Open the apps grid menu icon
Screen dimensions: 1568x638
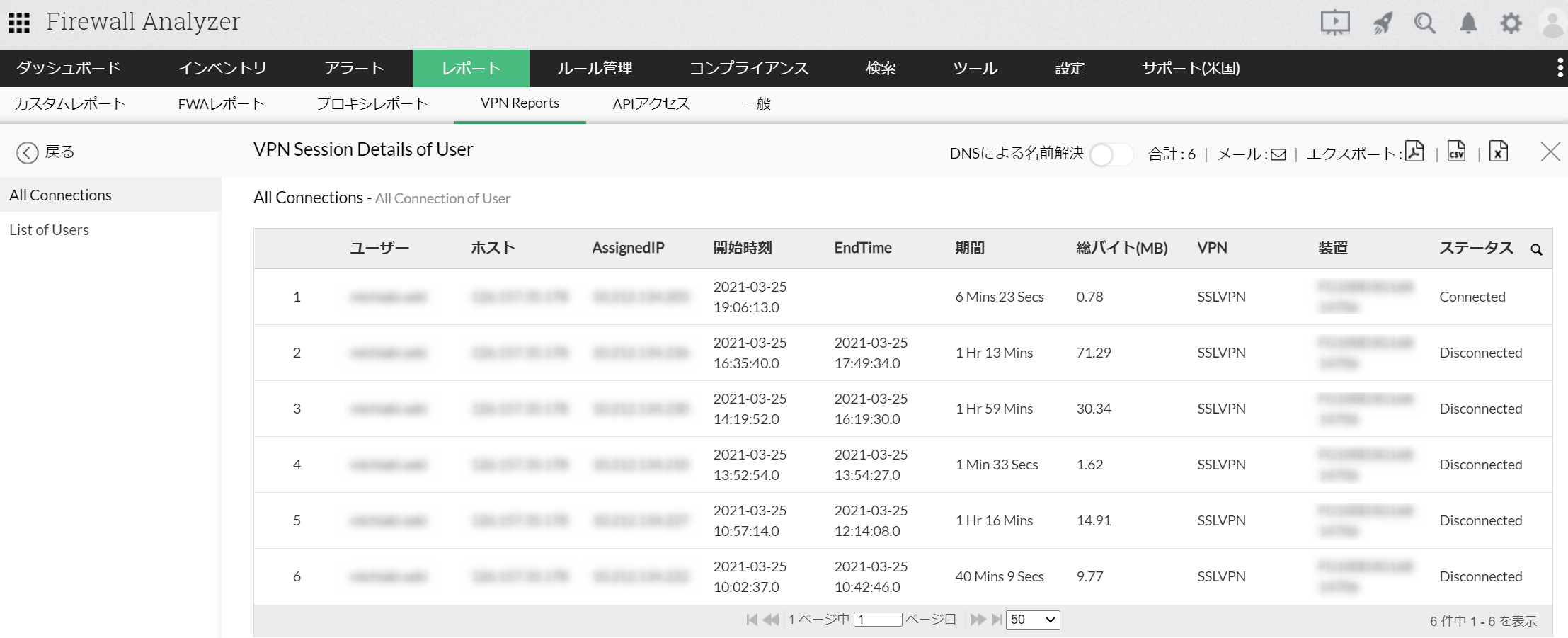coord(19,23)
